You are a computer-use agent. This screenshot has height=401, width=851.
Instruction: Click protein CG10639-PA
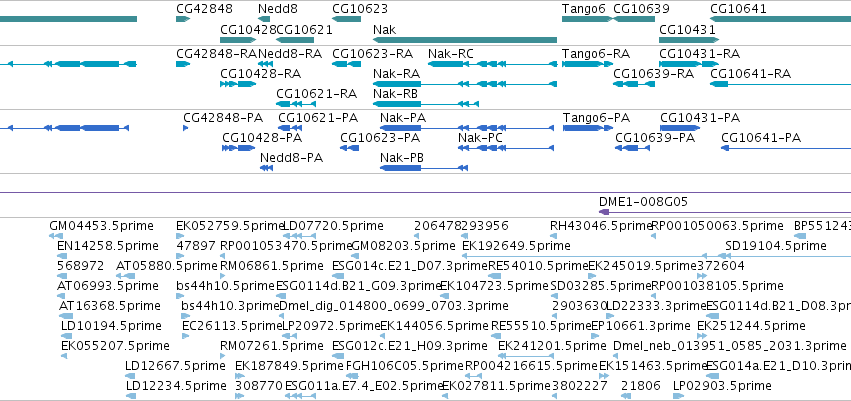(x=632, y=148)
